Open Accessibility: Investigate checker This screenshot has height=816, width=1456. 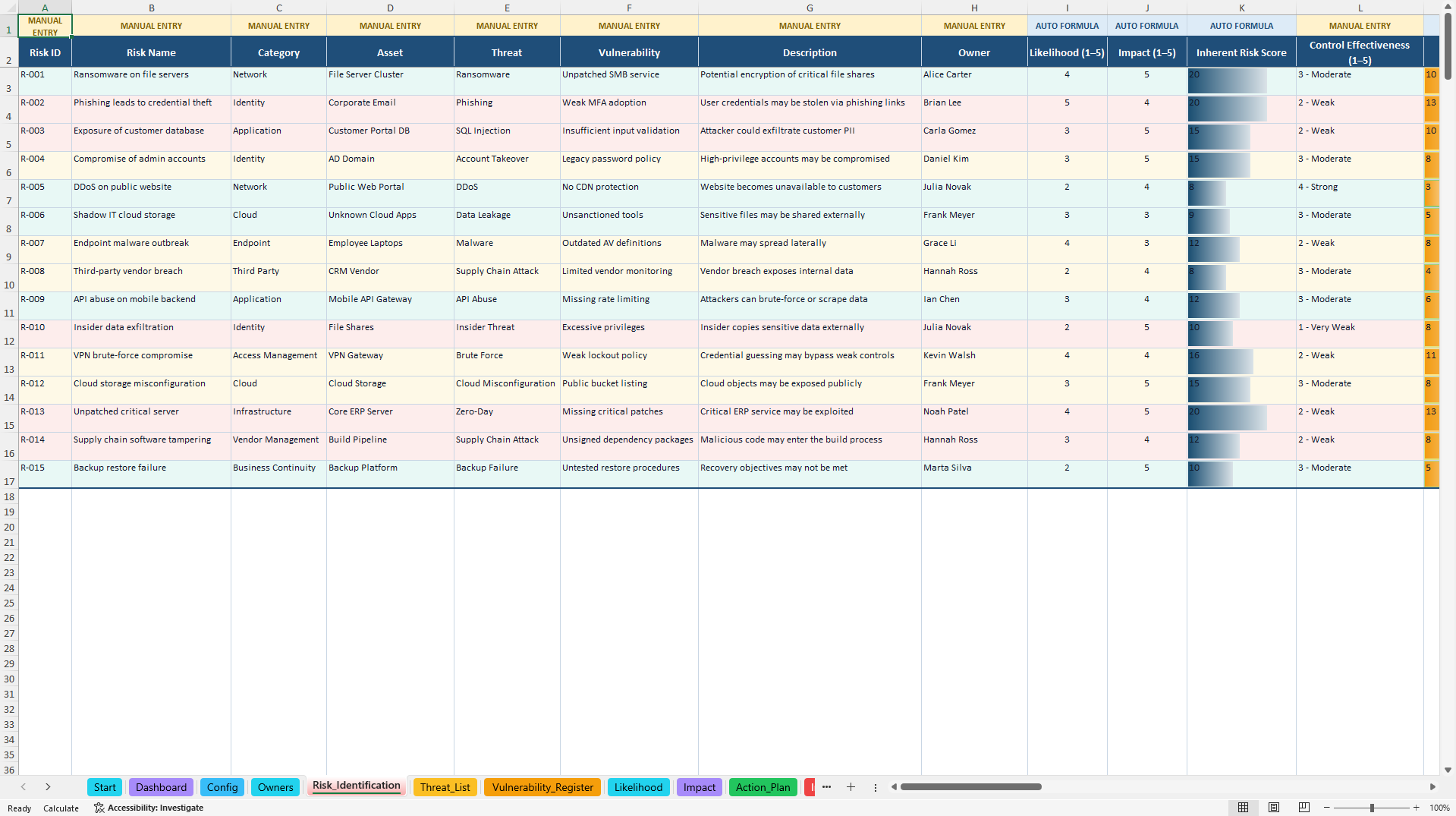149,808
